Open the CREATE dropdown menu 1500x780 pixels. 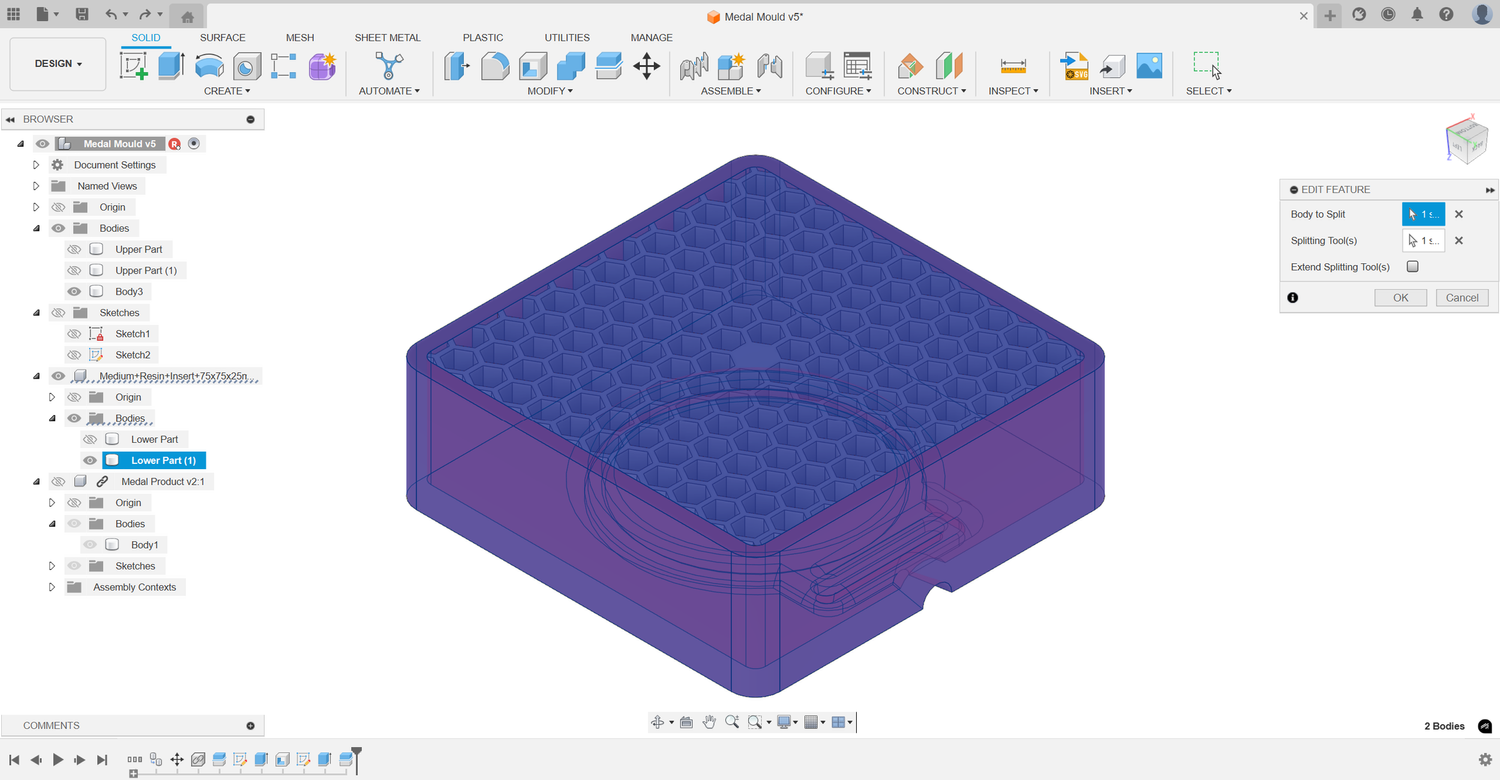point(228,91)
